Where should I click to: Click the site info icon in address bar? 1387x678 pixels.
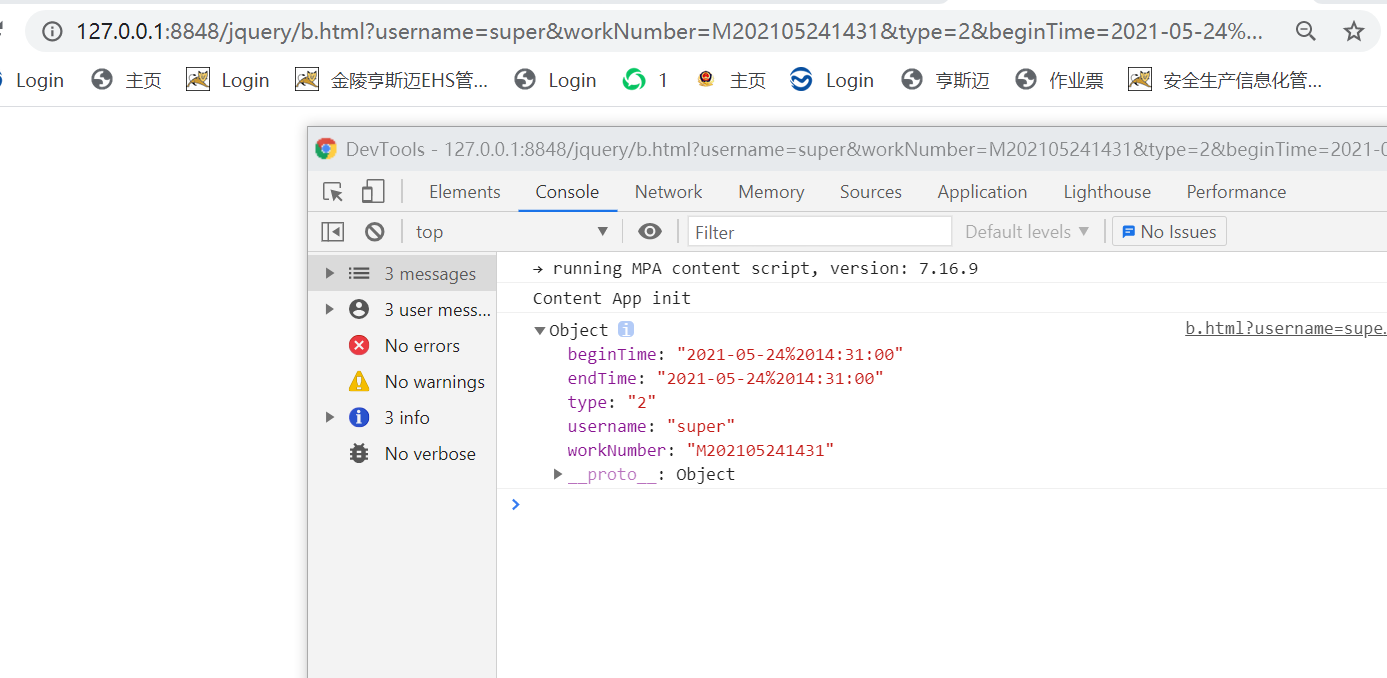coord(52,31)
